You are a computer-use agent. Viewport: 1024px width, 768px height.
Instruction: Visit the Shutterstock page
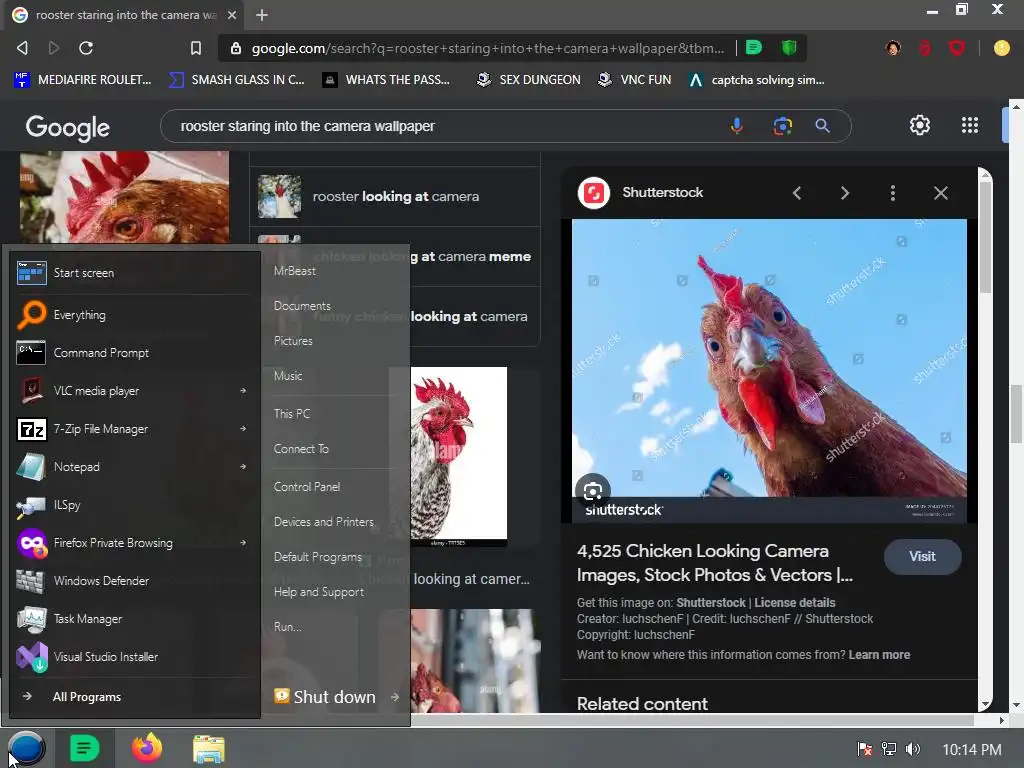point(922,556)
